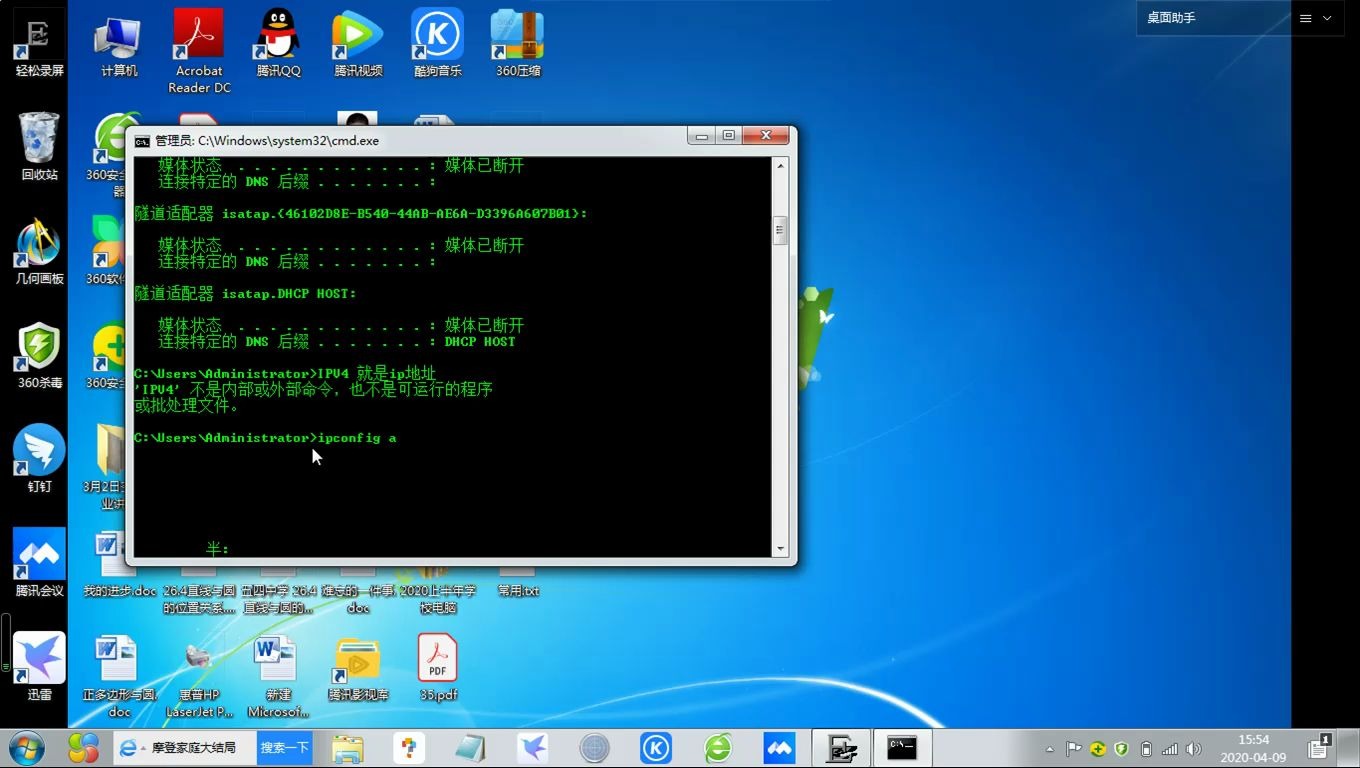
Task: Select the 正多边形与圆.doc Word file
Action: coord(119,675)
